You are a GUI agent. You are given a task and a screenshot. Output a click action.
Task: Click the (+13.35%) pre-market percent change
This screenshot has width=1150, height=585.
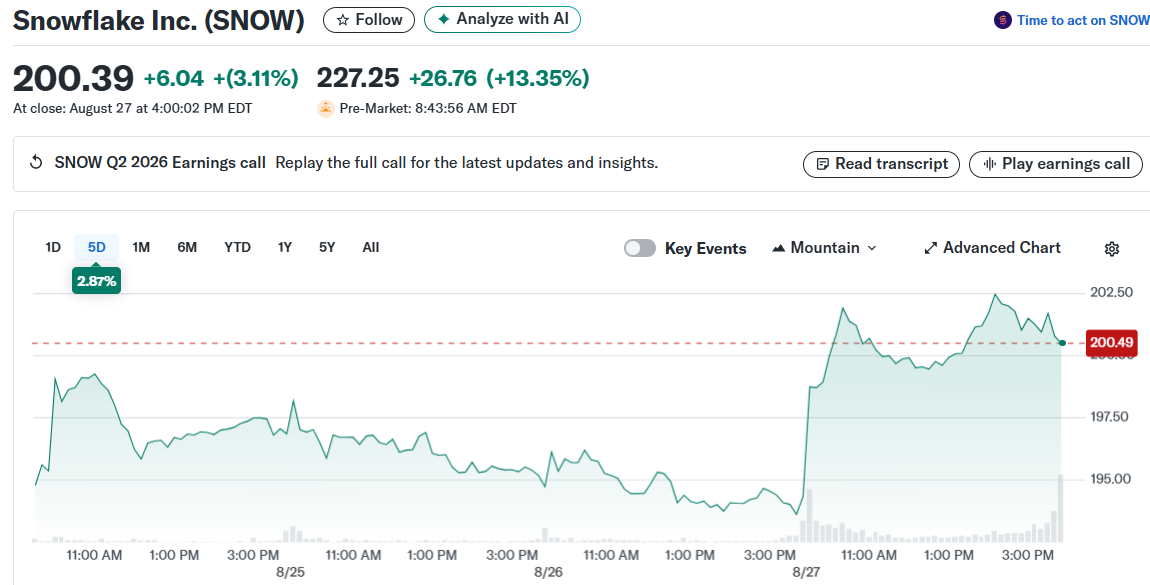click(538, 78)
